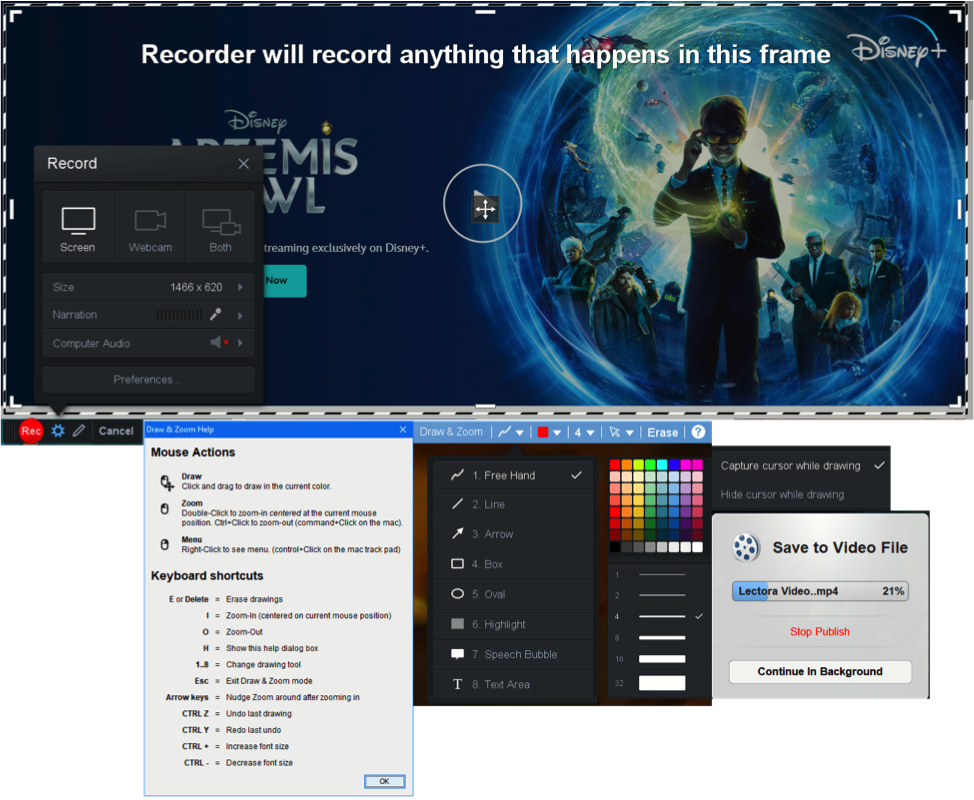Select Screen recording mode icon
Image resolution: width=974 pixels, height=800 pixels.
click(78, 229)
